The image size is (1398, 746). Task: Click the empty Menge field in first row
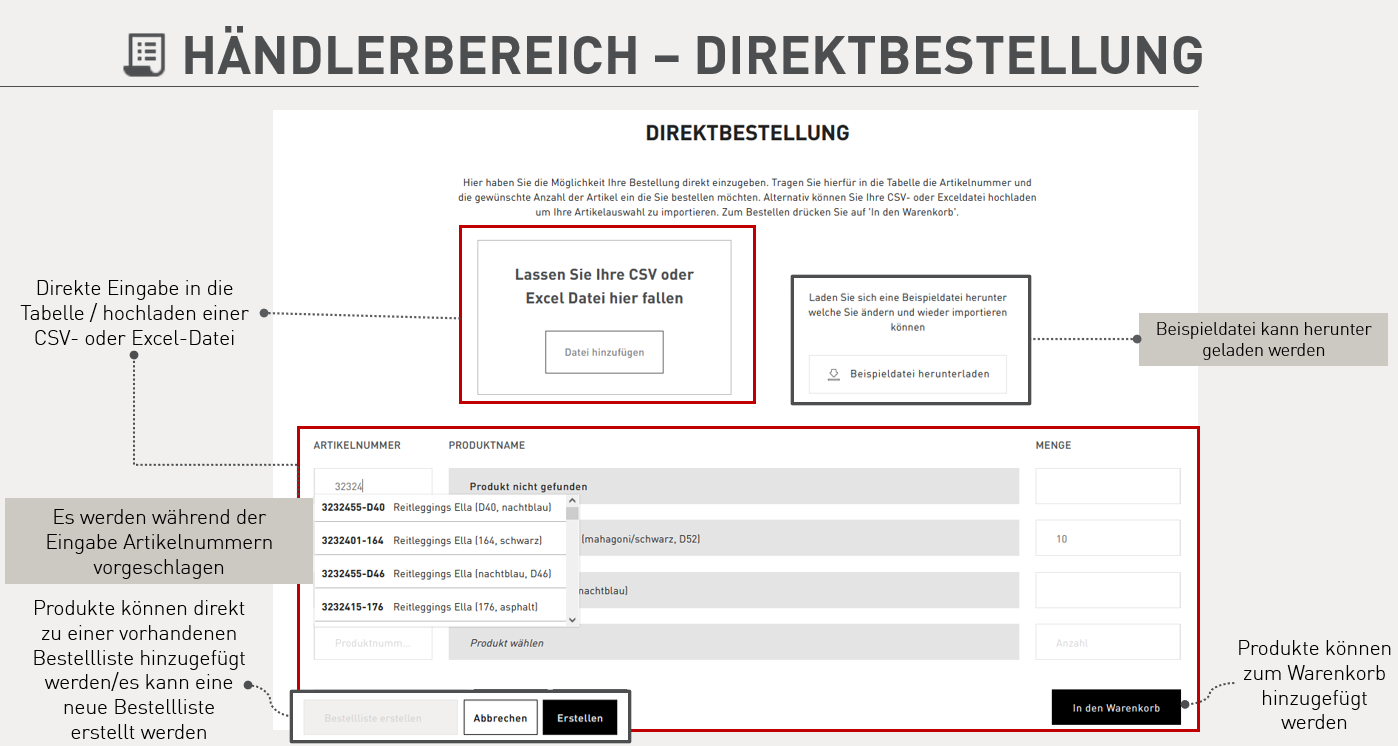[1107, 486]
